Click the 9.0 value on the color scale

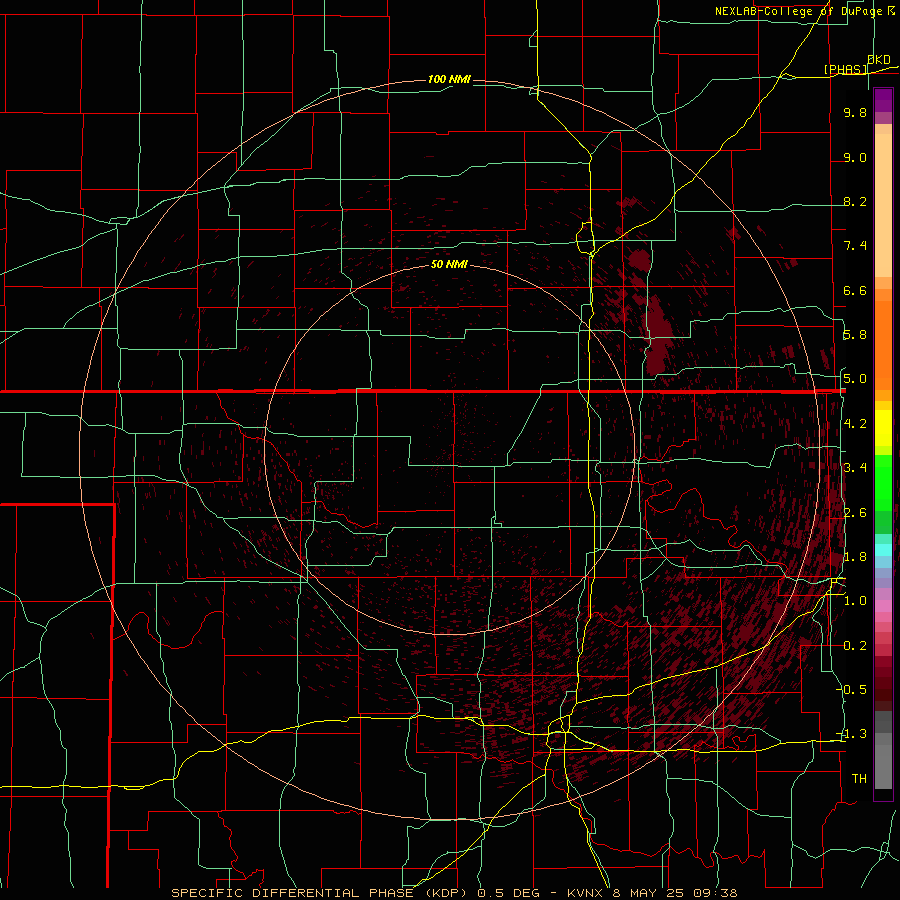pos(855,157)
